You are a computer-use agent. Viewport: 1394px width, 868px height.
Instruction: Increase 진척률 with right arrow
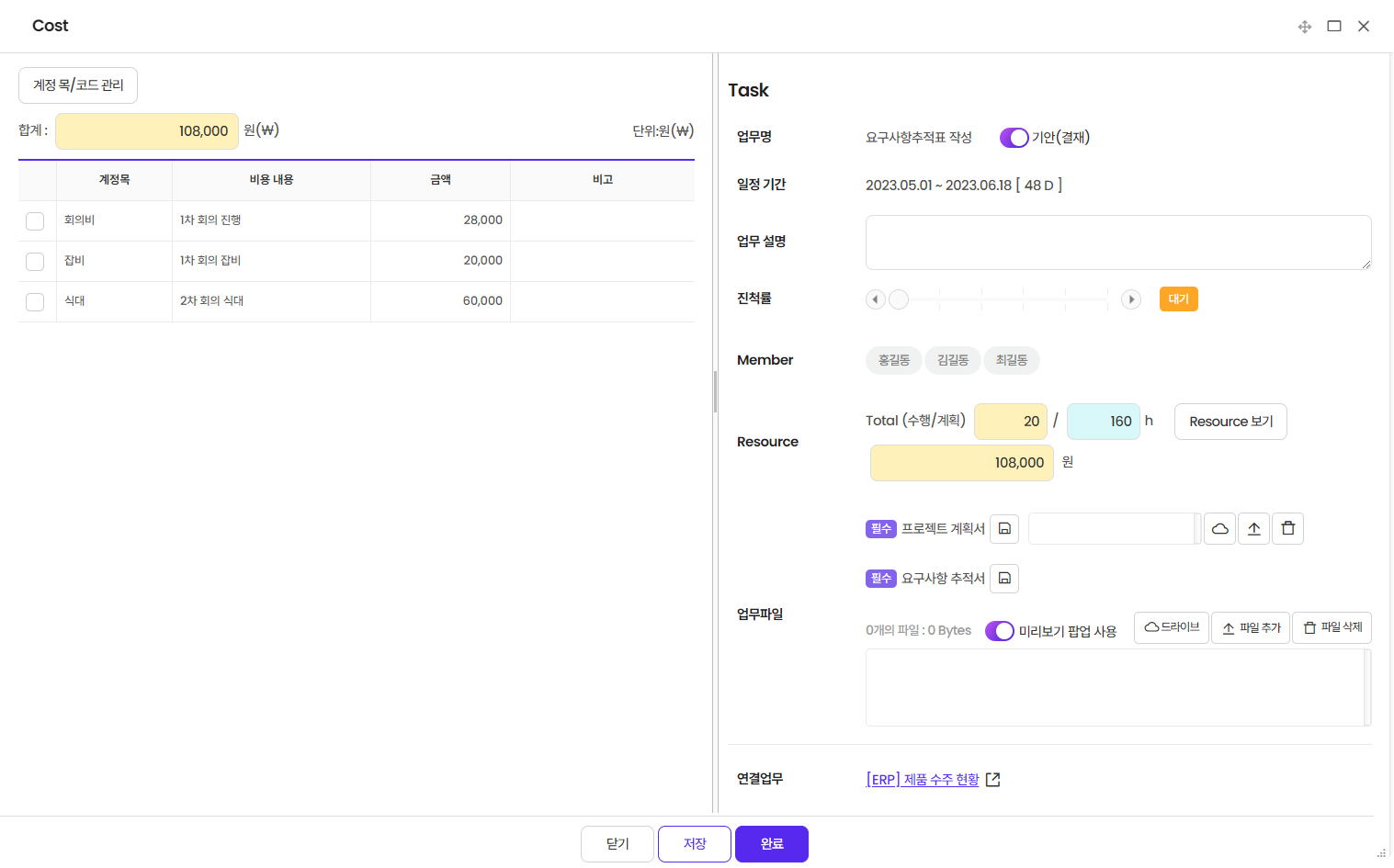pyautogui.click(x=1131, y=299)
